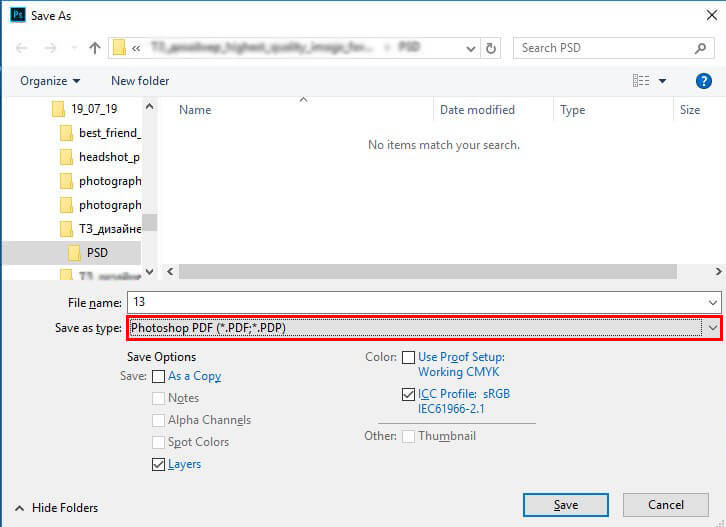Click the Save button
726x527 pixels.
565,505
